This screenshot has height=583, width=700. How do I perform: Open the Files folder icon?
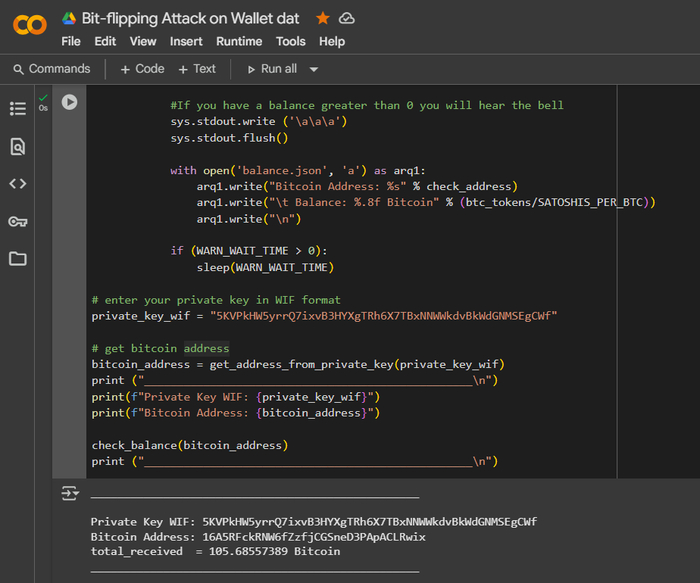[17, 259]
